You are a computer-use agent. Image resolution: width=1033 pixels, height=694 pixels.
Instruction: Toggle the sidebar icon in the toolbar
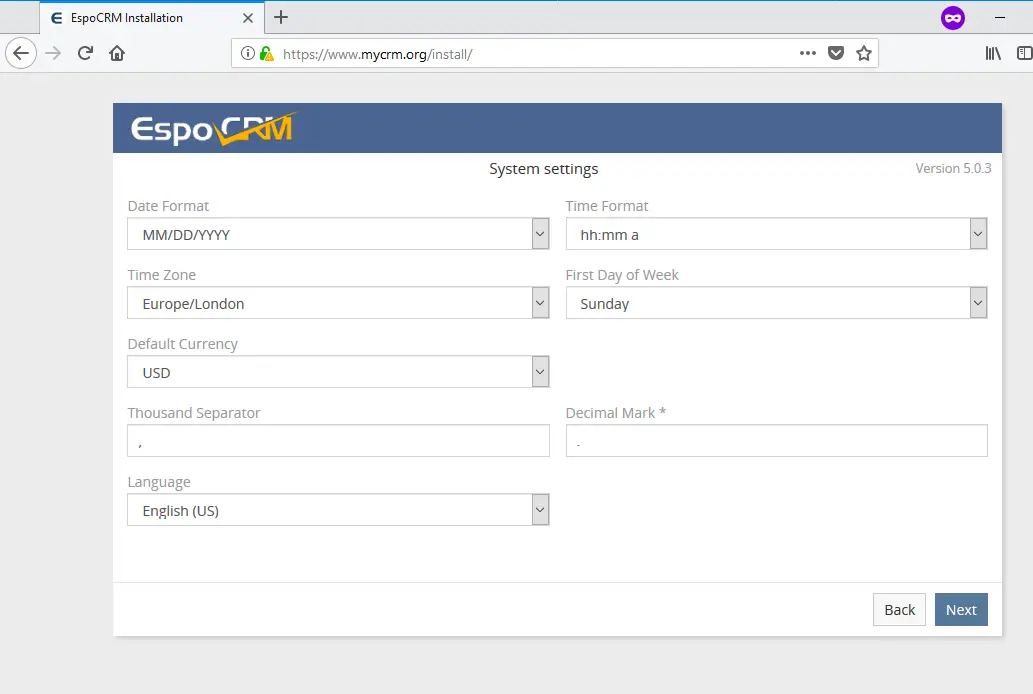pyautogui.click(x=1024, y=53)
